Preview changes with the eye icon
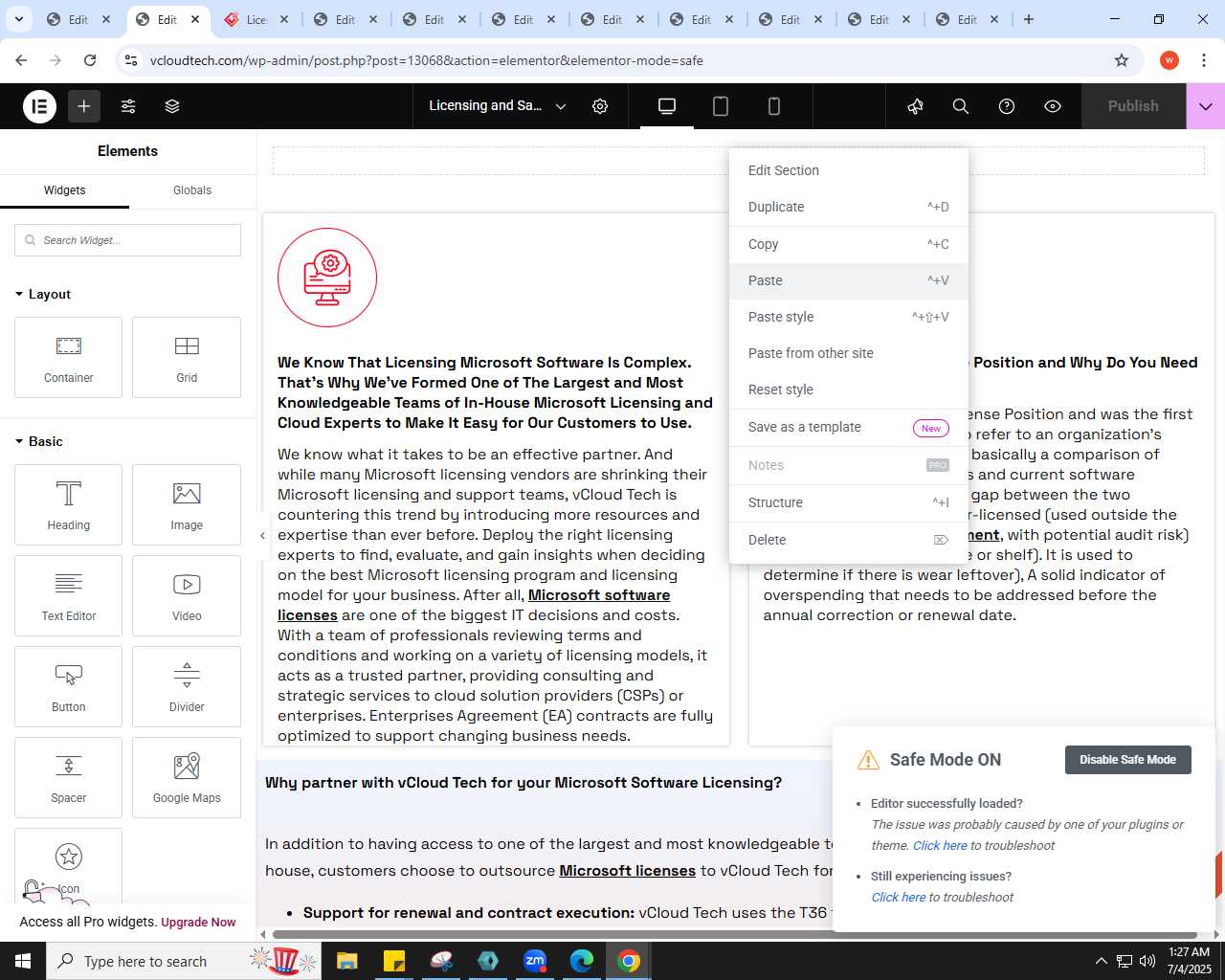Screen dimensions: 1225x980 coord(1053,106)
